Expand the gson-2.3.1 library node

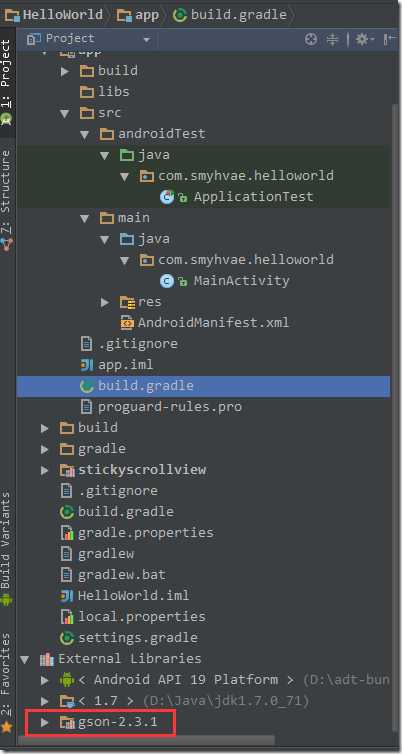pos(45,722)
